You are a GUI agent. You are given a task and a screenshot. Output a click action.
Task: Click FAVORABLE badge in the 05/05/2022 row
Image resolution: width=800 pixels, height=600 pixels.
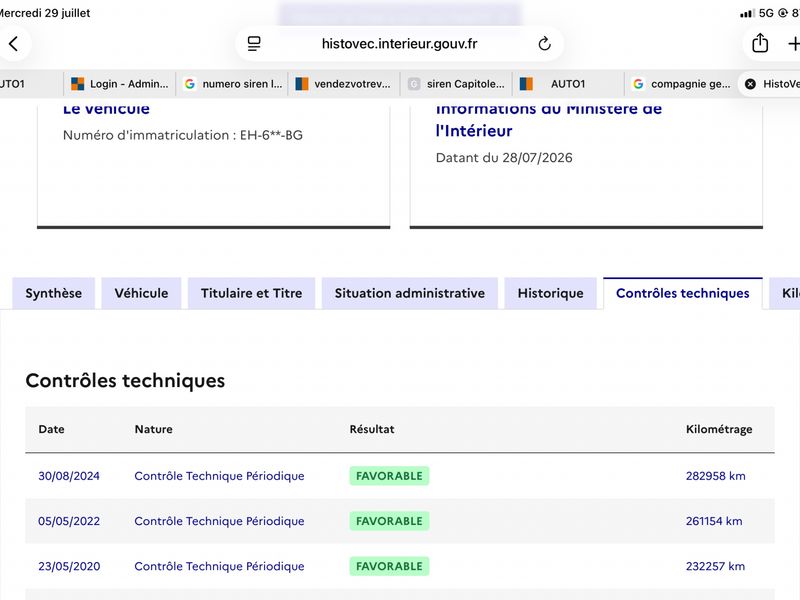pyautogui.click(x=389, y=521)
